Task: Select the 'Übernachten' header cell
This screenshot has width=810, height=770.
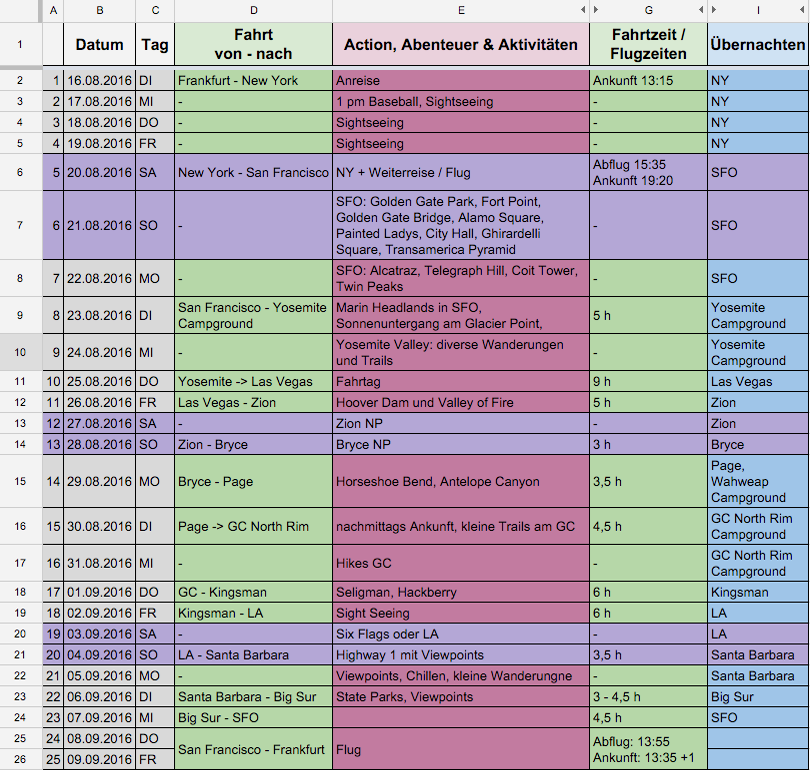Action: coord(758,45)
